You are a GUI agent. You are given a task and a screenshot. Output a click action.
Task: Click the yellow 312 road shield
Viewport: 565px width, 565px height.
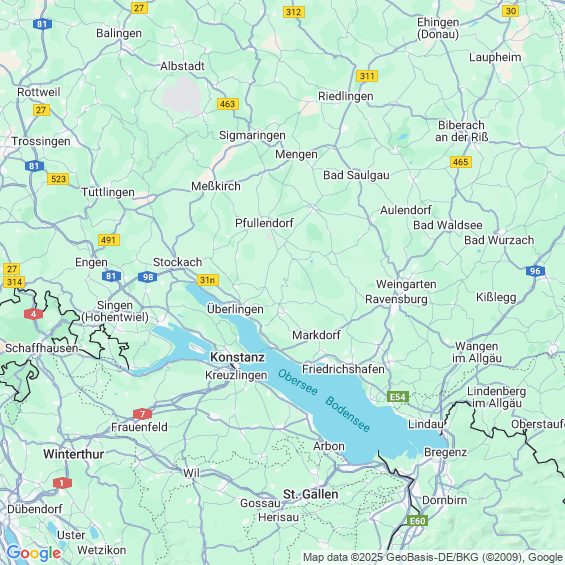tap(293, 12)
